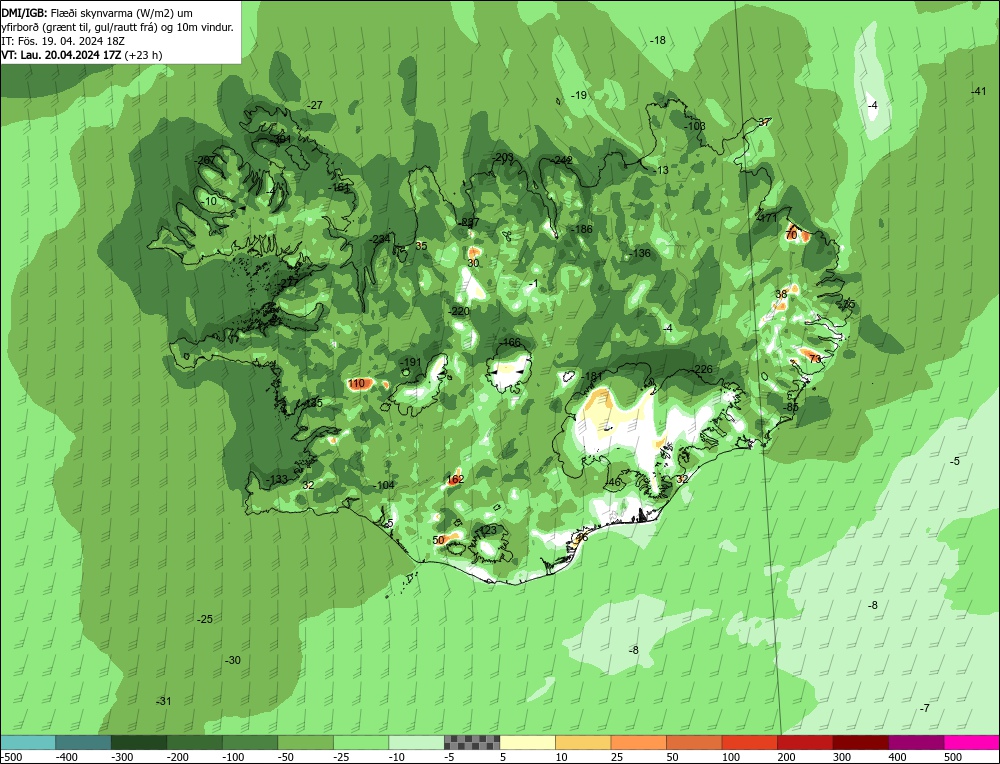
Task: Click the '-133' value on Reykjanes
Action: 277,480
